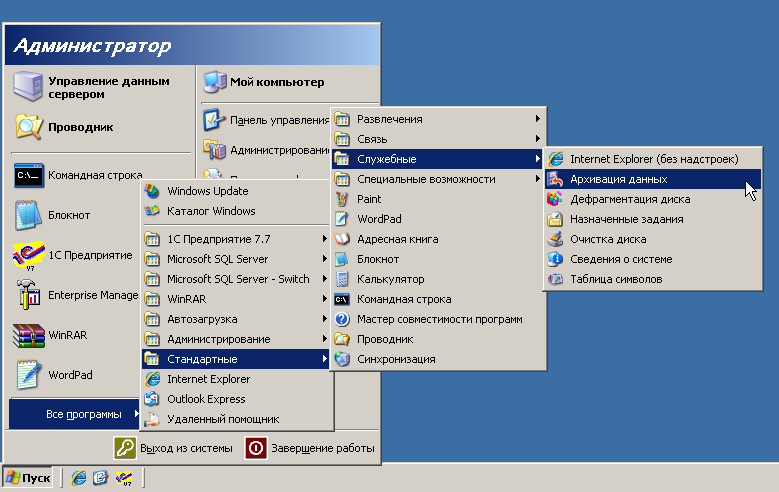Click the Калькулятор icon
Viewport: 779px width, 492px height.
[342, 279]
